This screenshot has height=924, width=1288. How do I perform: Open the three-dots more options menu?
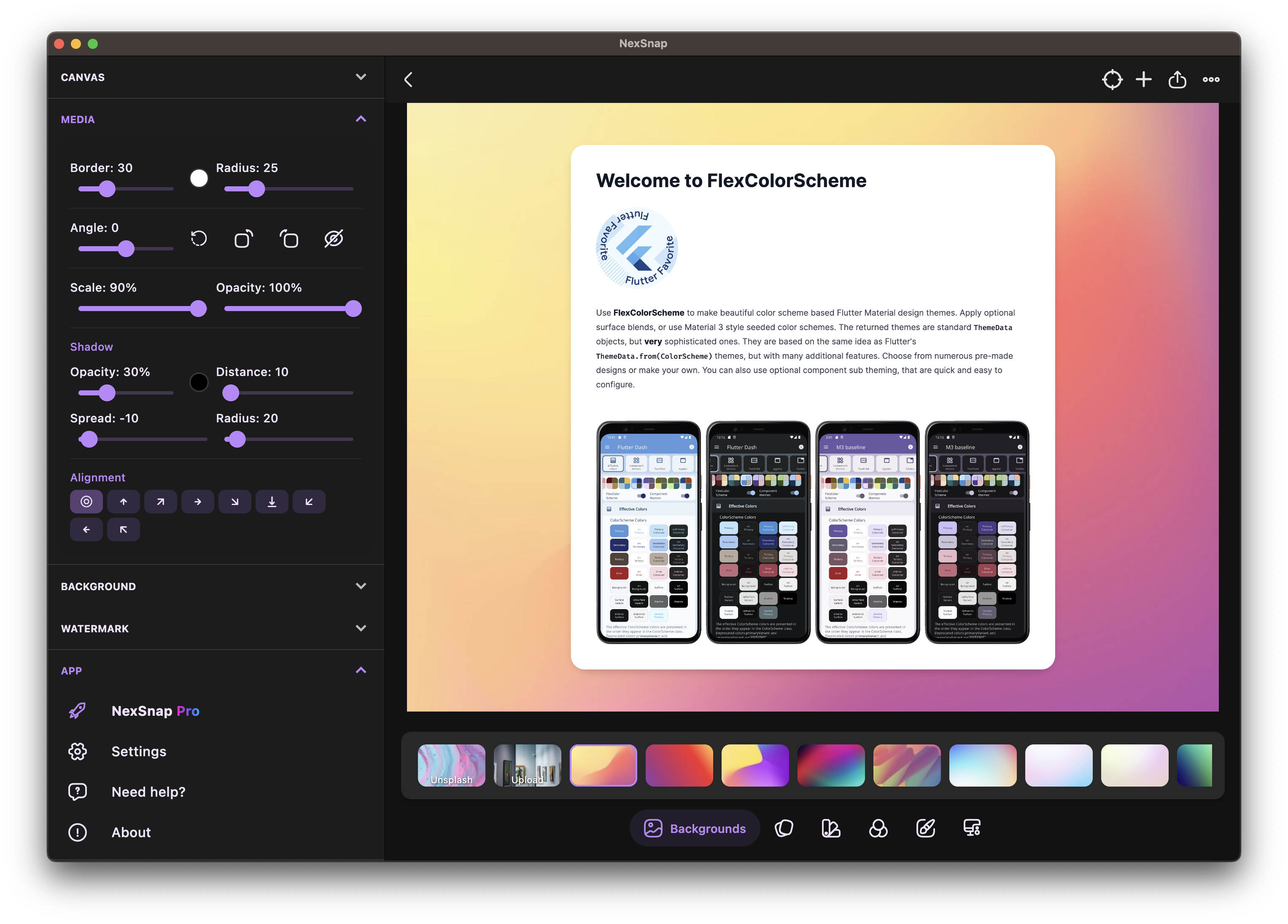[1211, 80]
